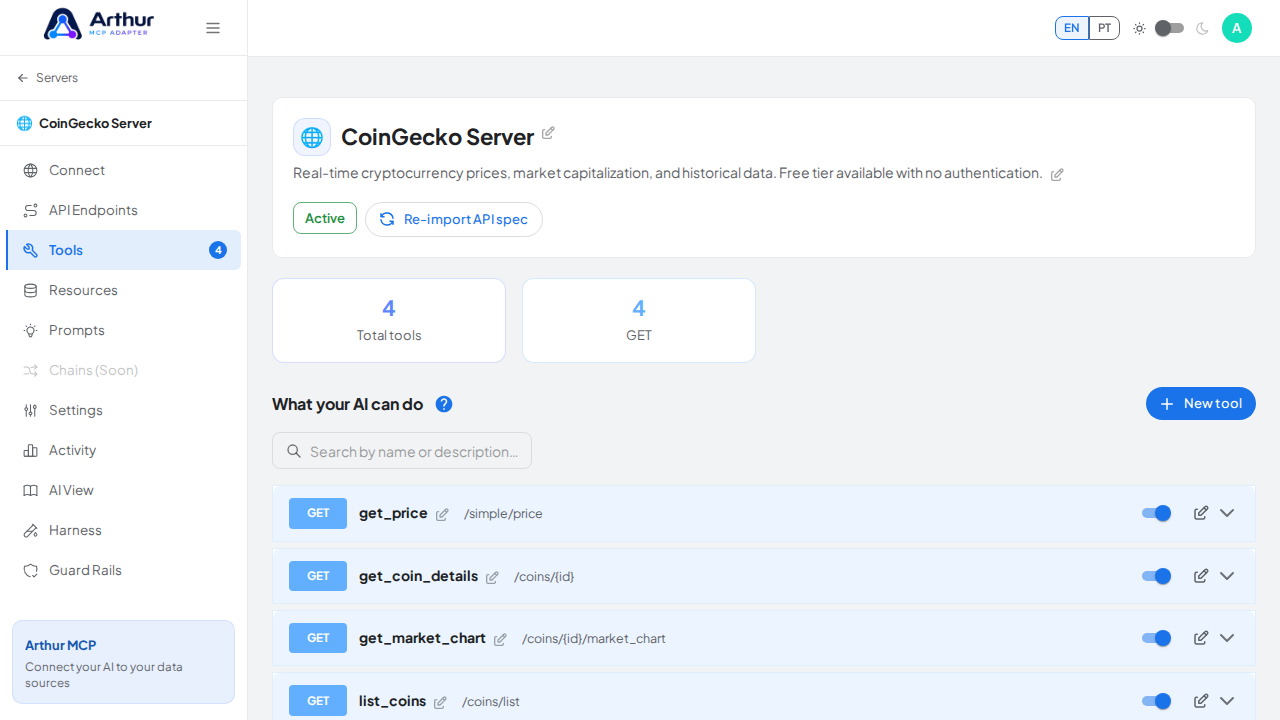This screenshot has height=720, width=1280.
Task: Click the GET count stat card
Action: coord(639,320)
